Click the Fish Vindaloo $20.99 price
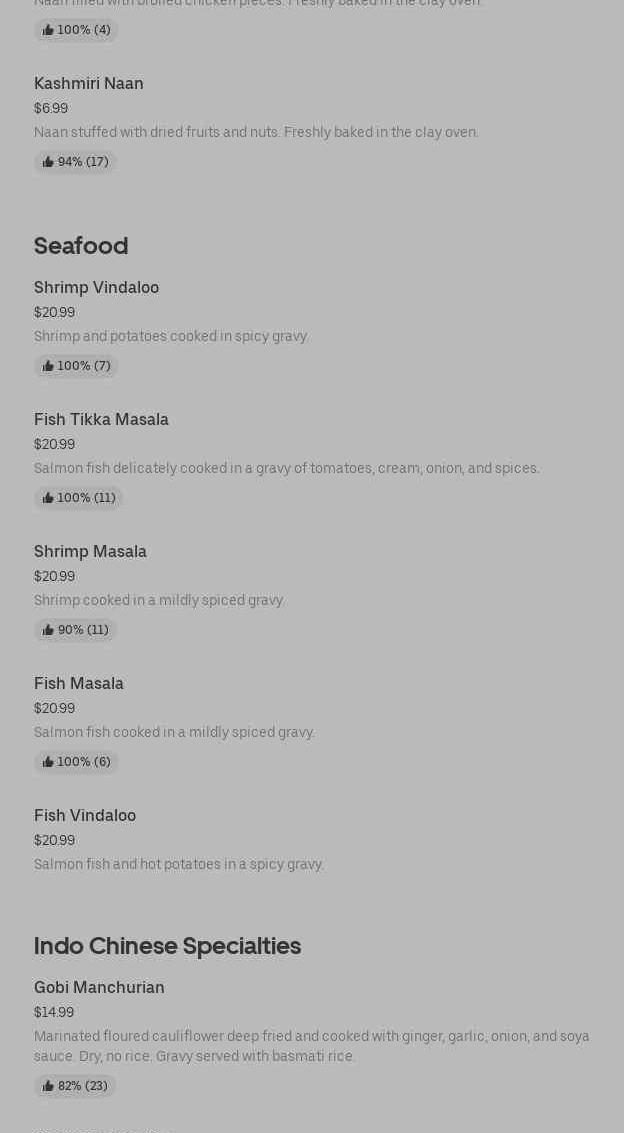624x1133 pixels. coord(54,841)
